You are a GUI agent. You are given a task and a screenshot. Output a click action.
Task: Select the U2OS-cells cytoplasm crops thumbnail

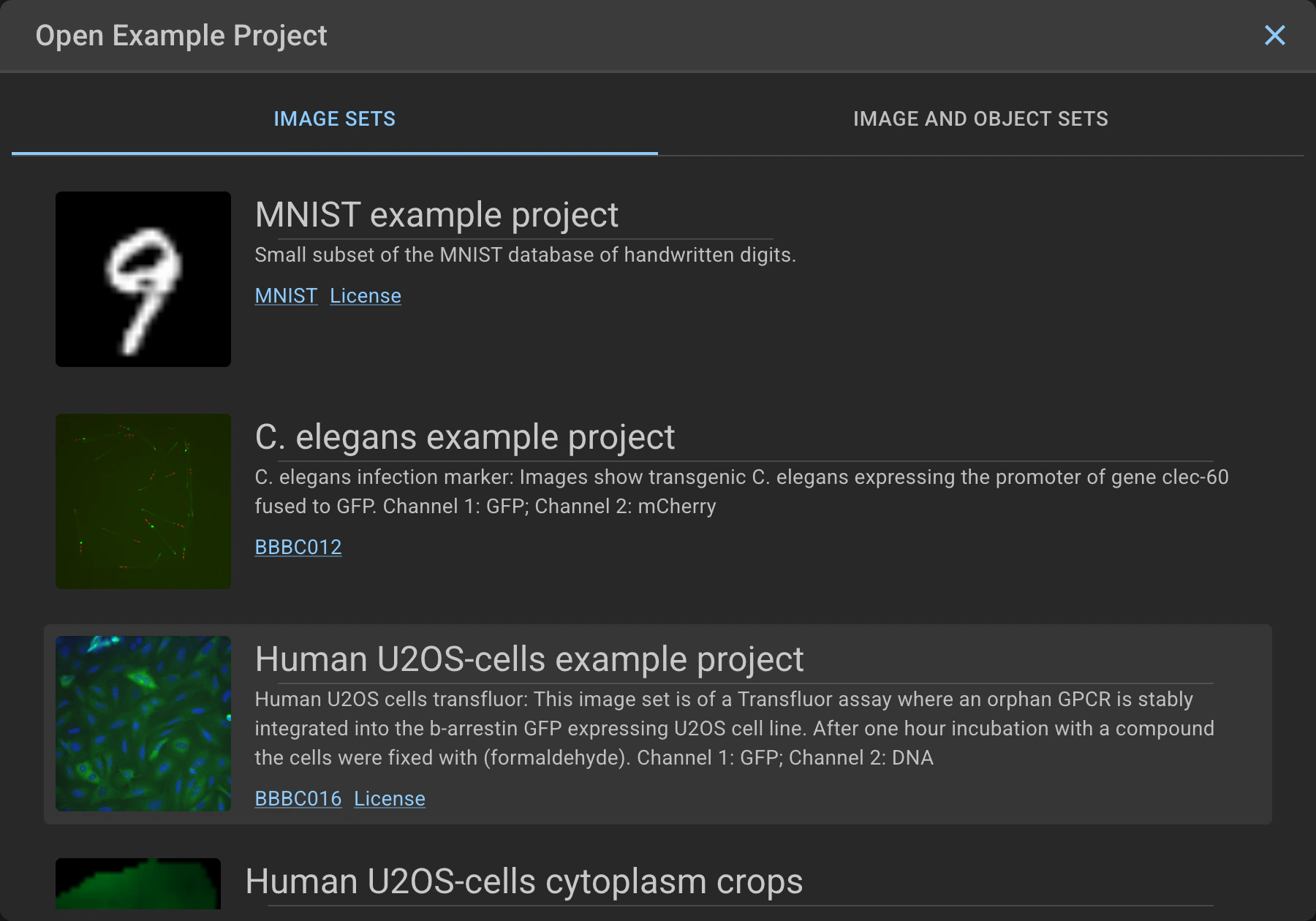(x=138, y=884)
